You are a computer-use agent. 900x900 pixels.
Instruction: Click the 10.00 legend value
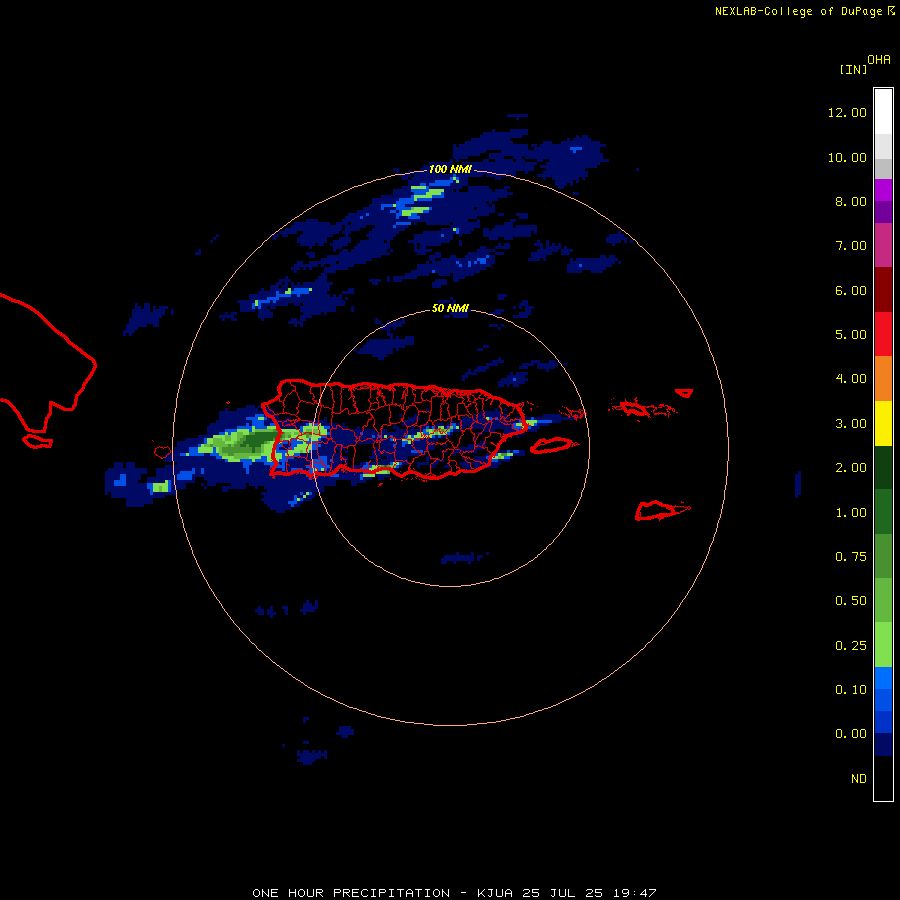(x=847, y=157)
